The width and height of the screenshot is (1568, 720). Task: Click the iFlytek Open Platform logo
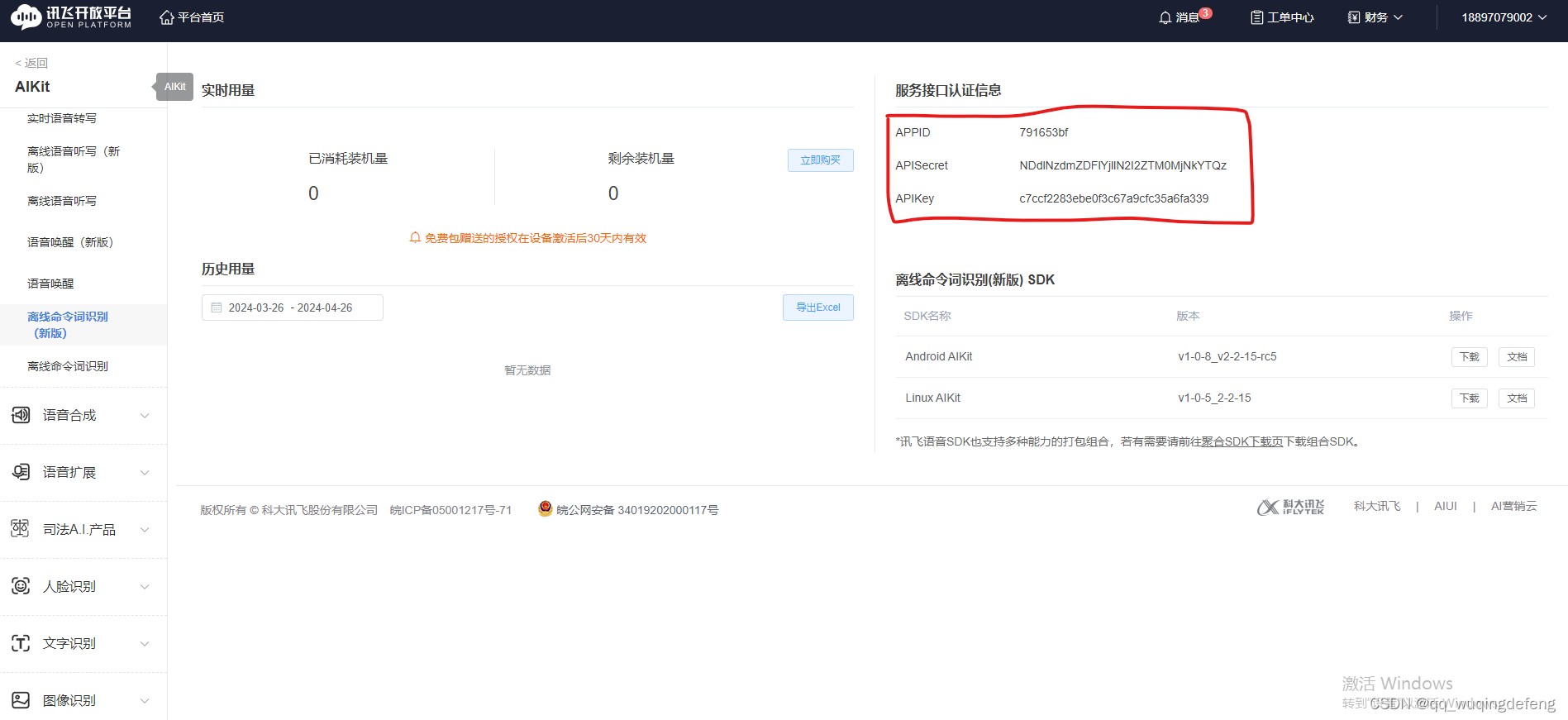pos(71,17)
